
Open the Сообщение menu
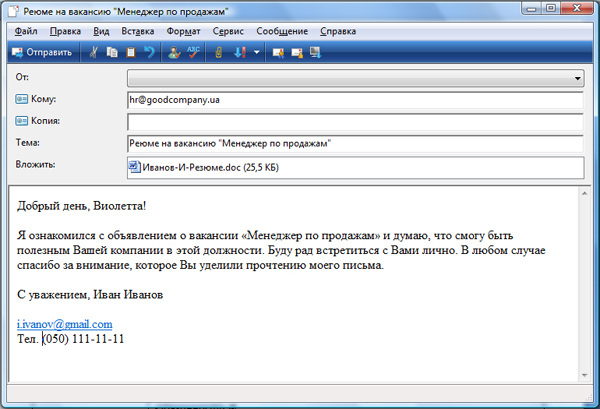click(282, 31)
